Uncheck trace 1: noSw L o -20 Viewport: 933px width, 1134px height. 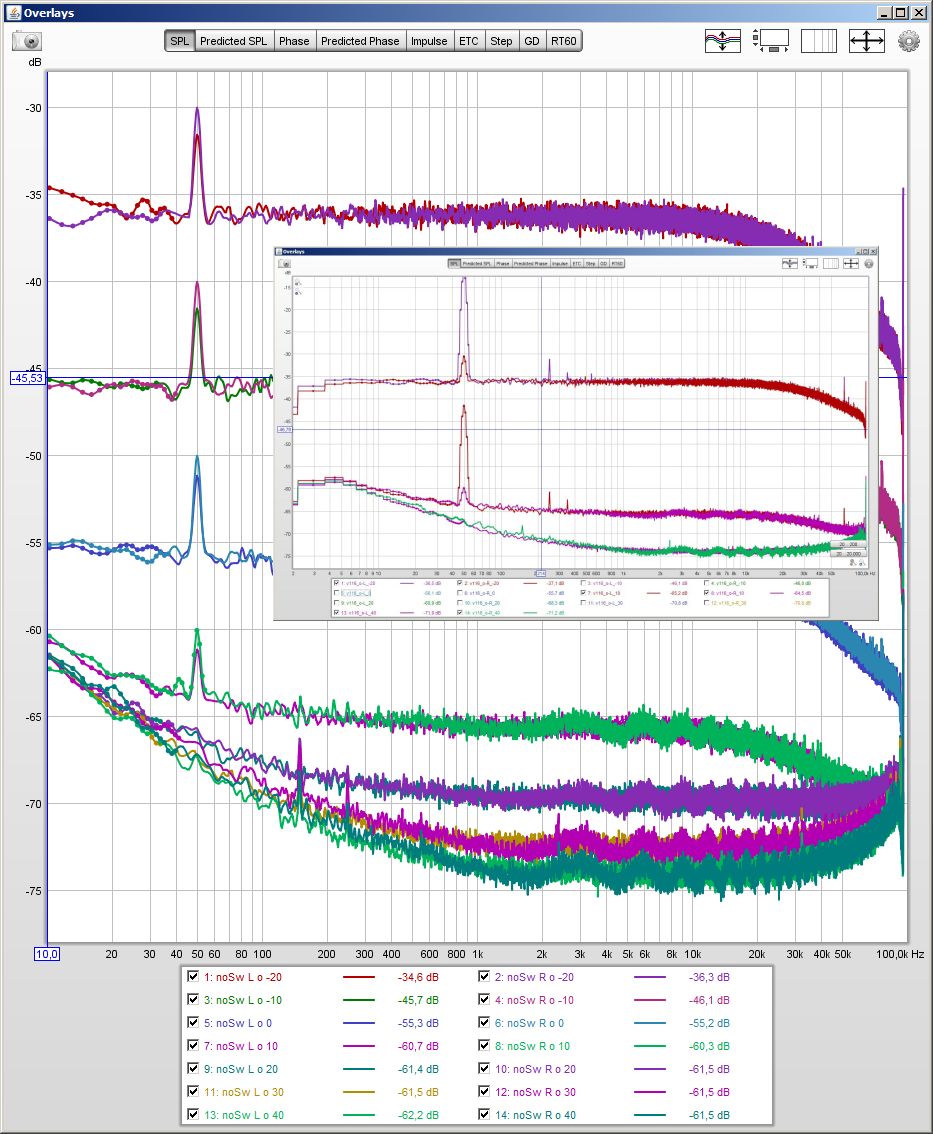pyautogui.click(x=193, y=976)
